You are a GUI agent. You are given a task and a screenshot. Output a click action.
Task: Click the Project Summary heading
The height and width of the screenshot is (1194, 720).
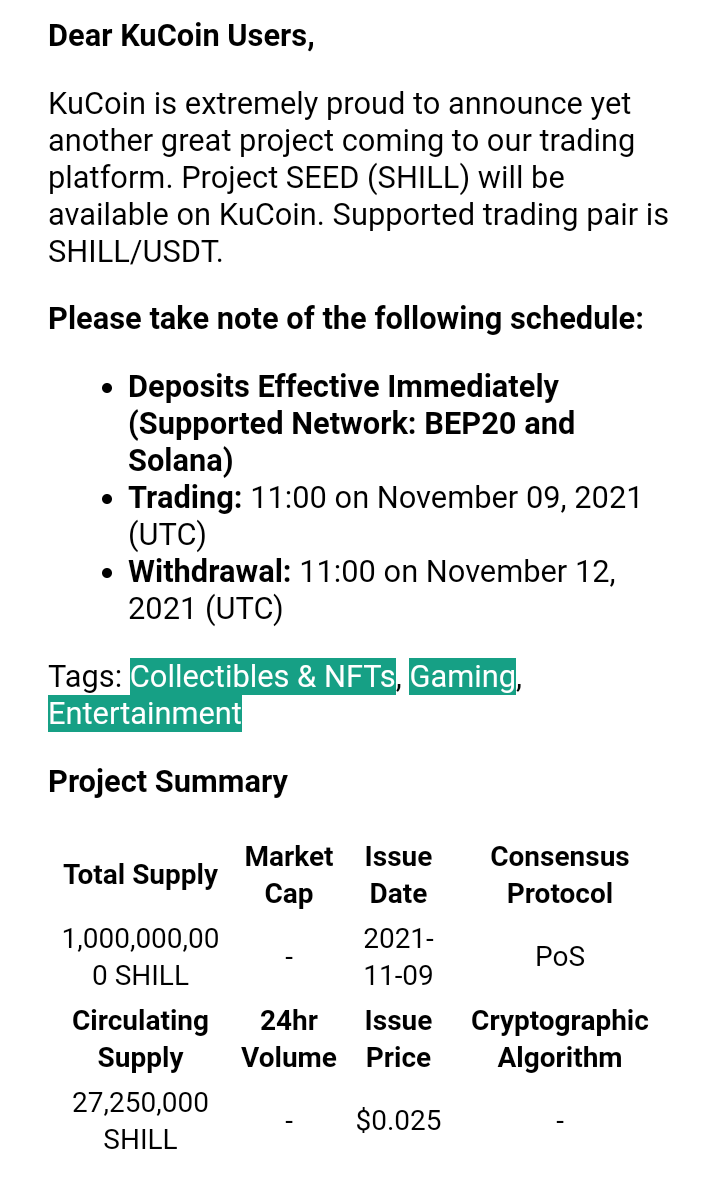[x=168, y=781]
